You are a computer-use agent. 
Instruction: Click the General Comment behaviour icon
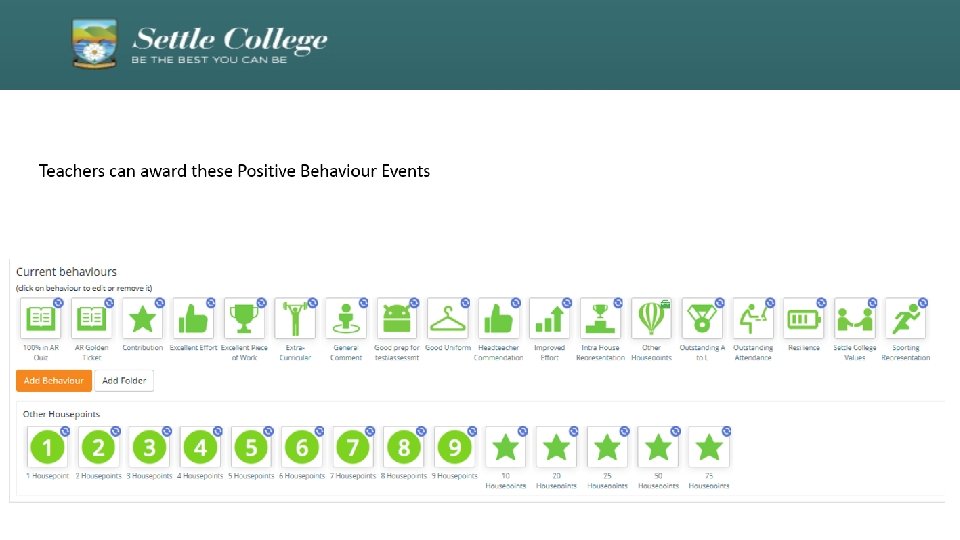[346, 319]
